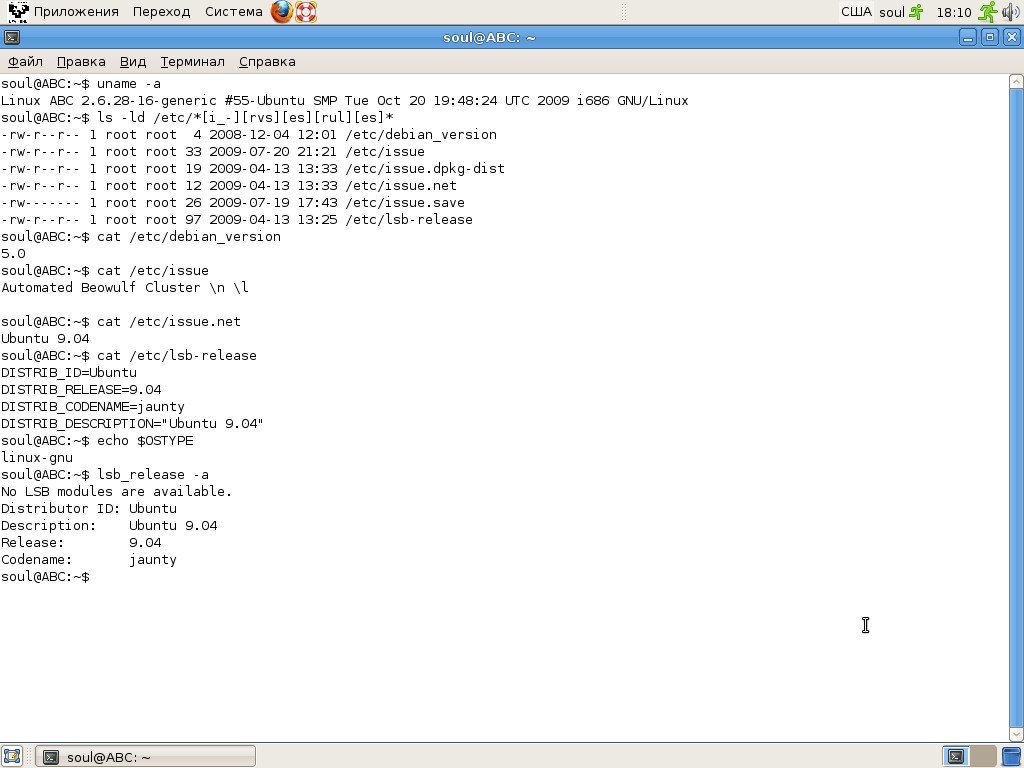This screenshot has height=768, width=1024.
Task: Click the США keyboard layout indicator
Action: (856, 12)
